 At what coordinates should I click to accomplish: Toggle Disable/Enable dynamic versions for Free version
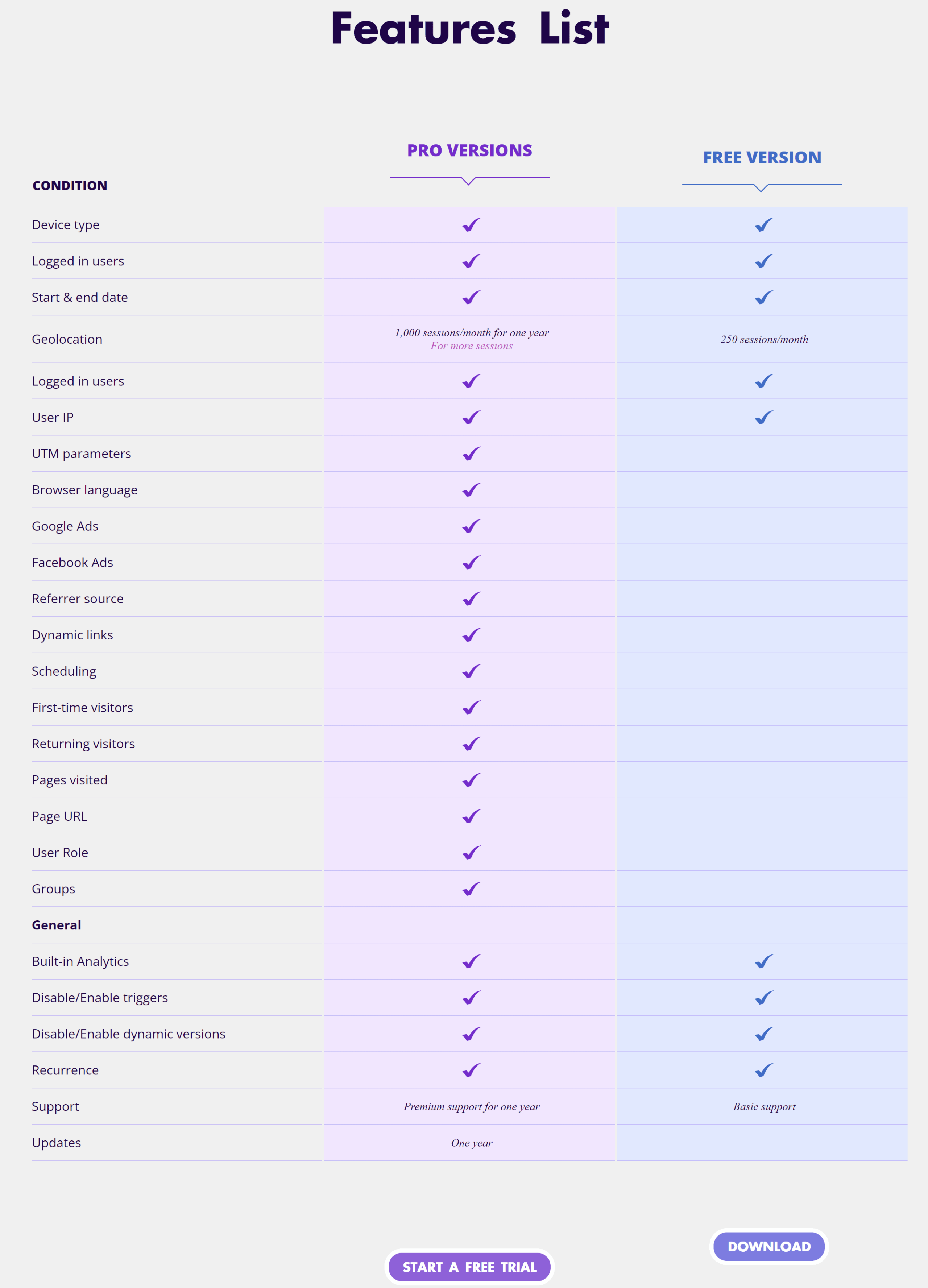point(763,1034)
